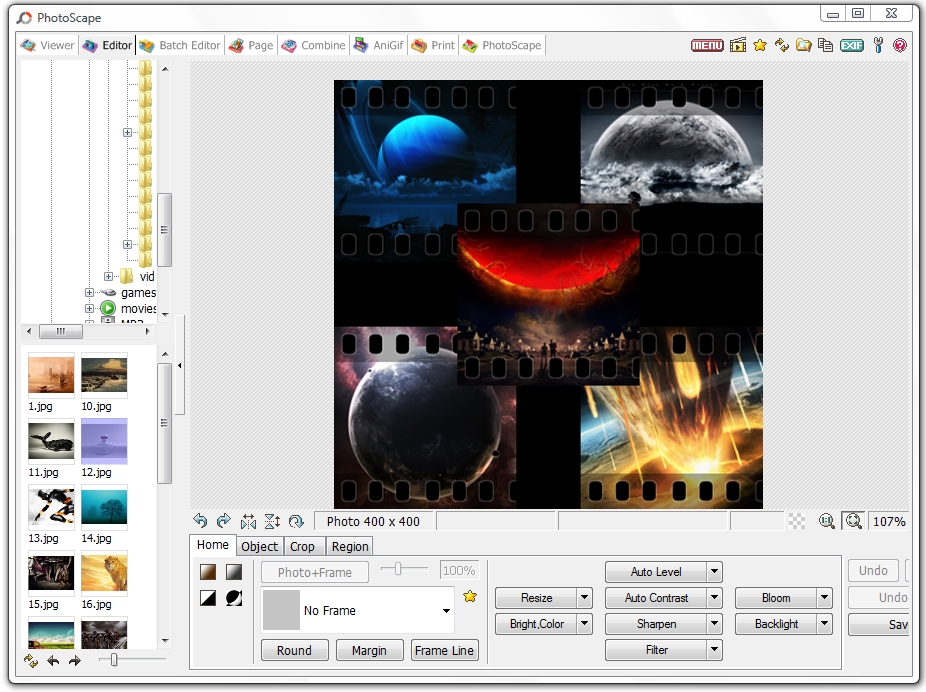
Task: Open the Backlight dropdown arrow
Action: pyautogui.click(x=825, y=624)
